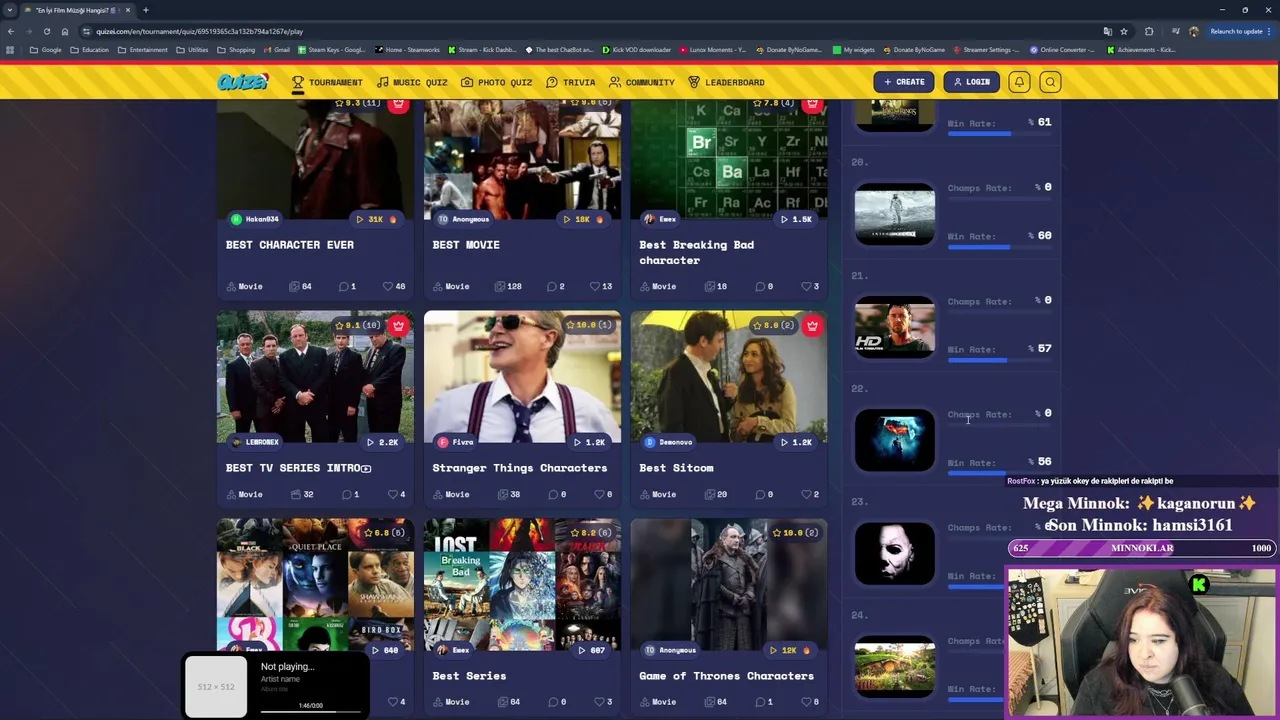Click the browser back arrow
The image size is (1280, 720).
coord(10,31)
